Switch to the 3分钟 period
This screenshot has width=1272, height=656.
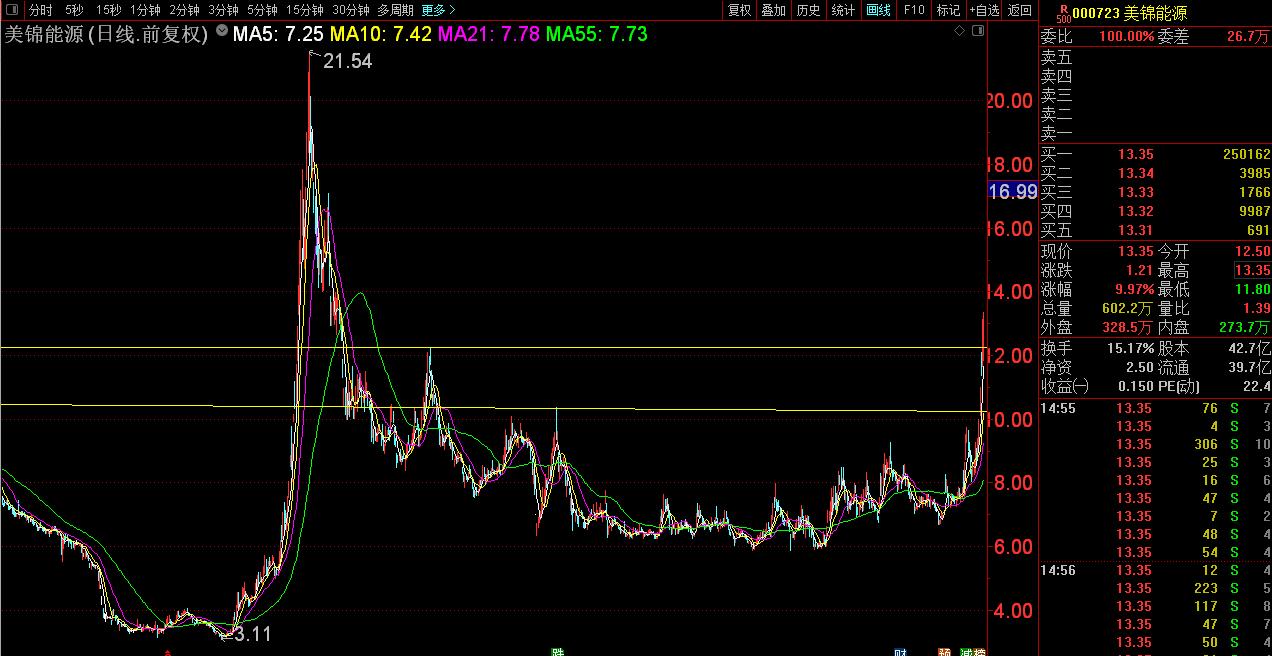coord(223,10)
